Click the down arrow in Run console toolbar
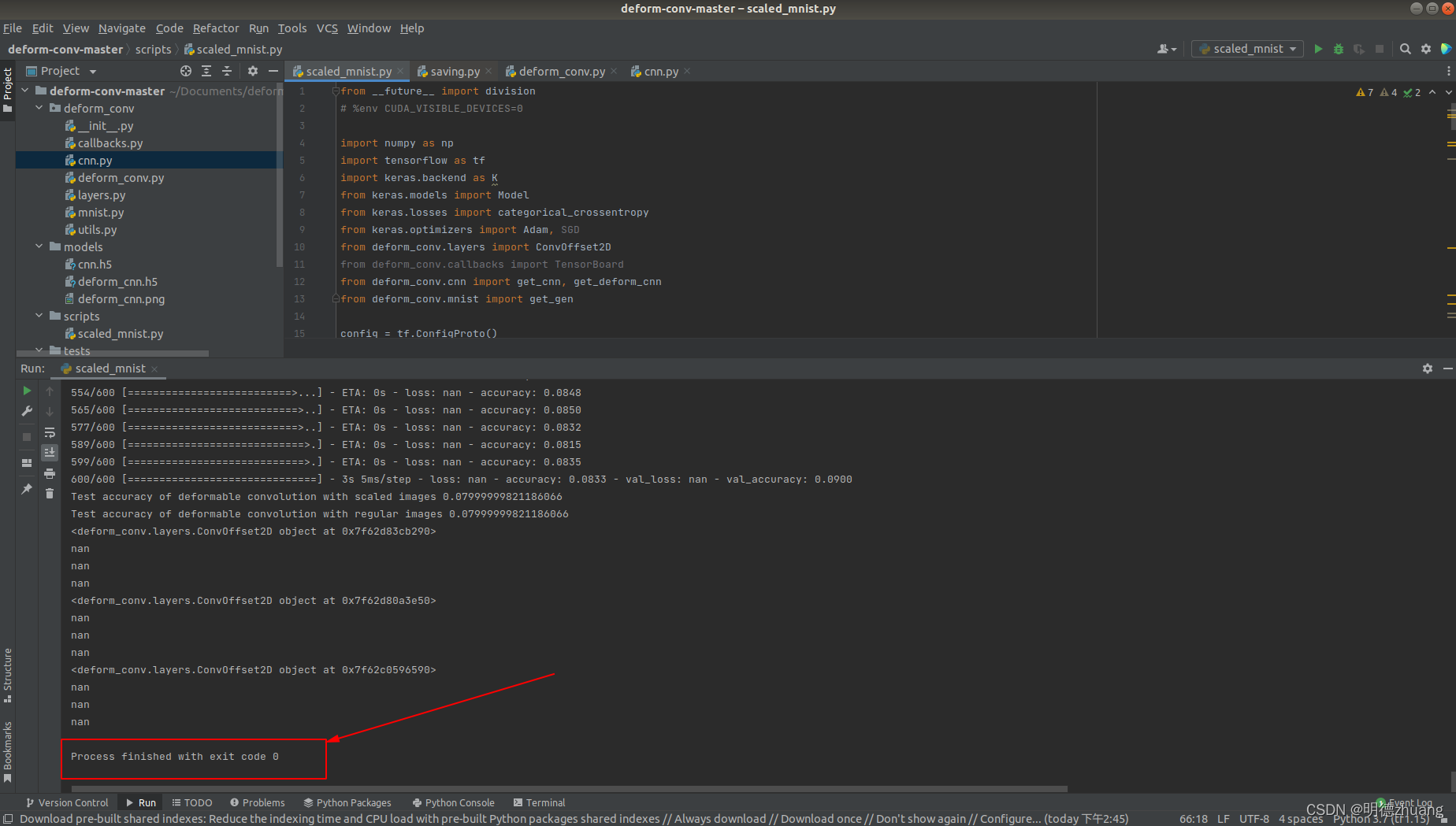The height and width of the screenshot is (826, 1456). [50, 412]
